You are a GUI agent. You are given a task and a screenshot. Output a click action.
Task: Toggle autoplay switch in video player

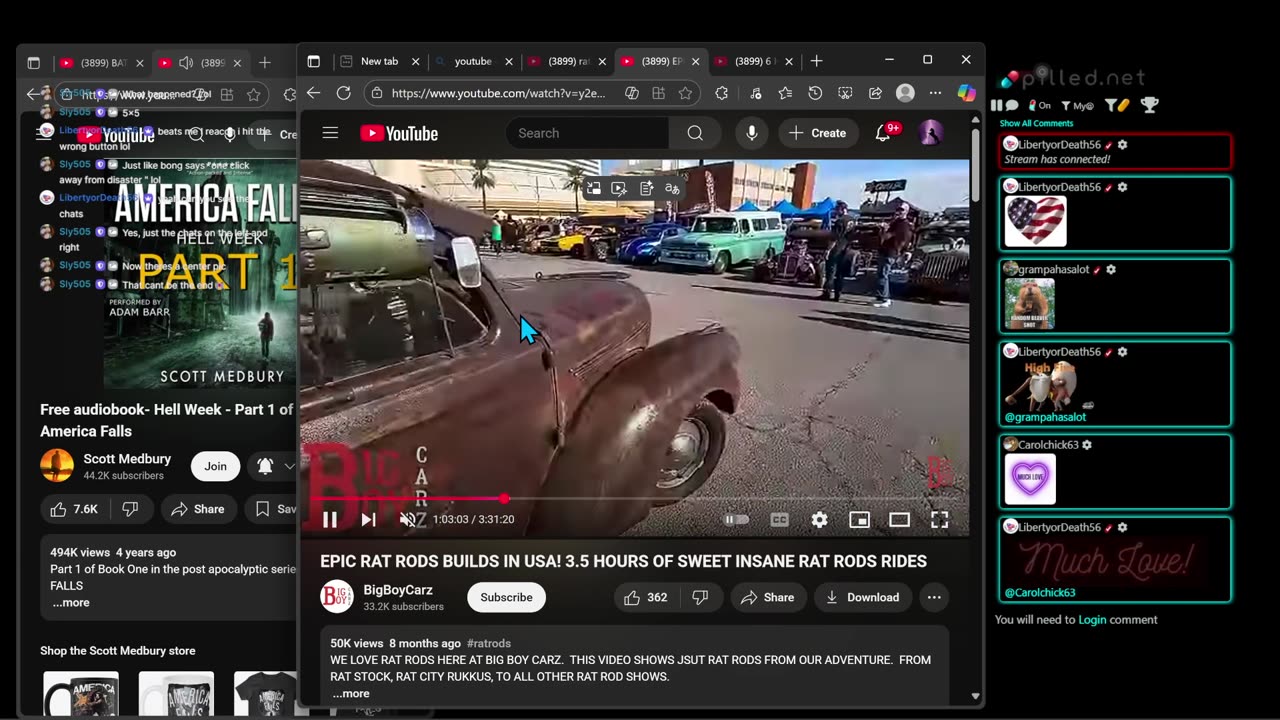[x=736, y=519]
